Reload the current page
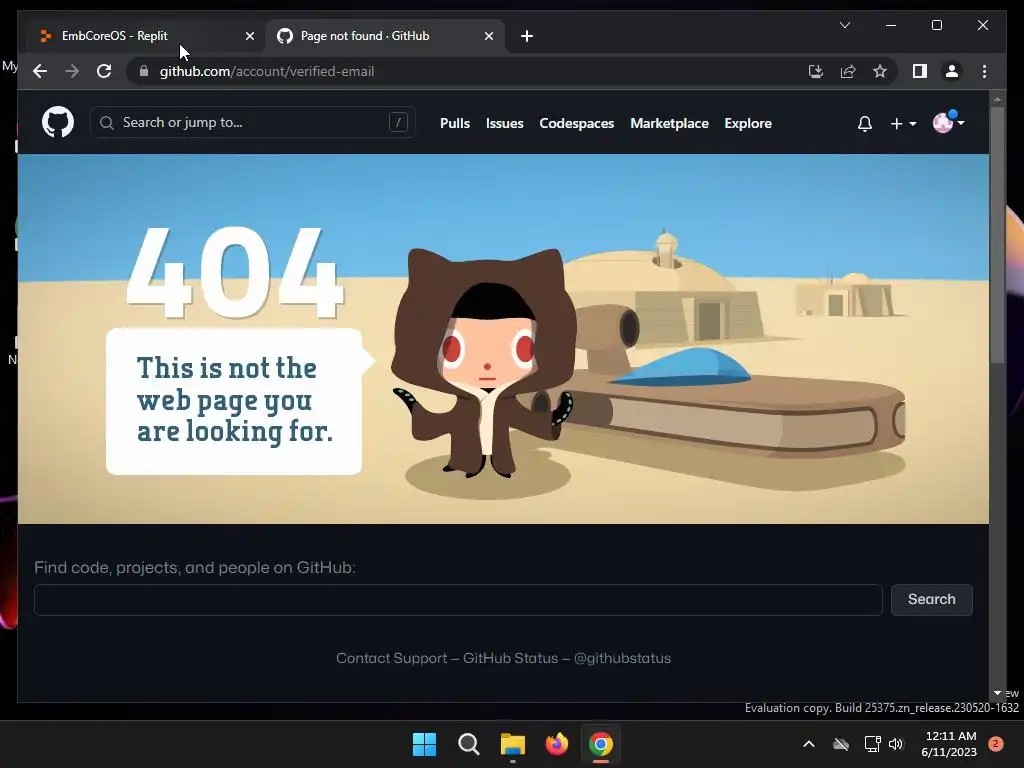The height and width of the screenshot is (768, 1024). 104,71
